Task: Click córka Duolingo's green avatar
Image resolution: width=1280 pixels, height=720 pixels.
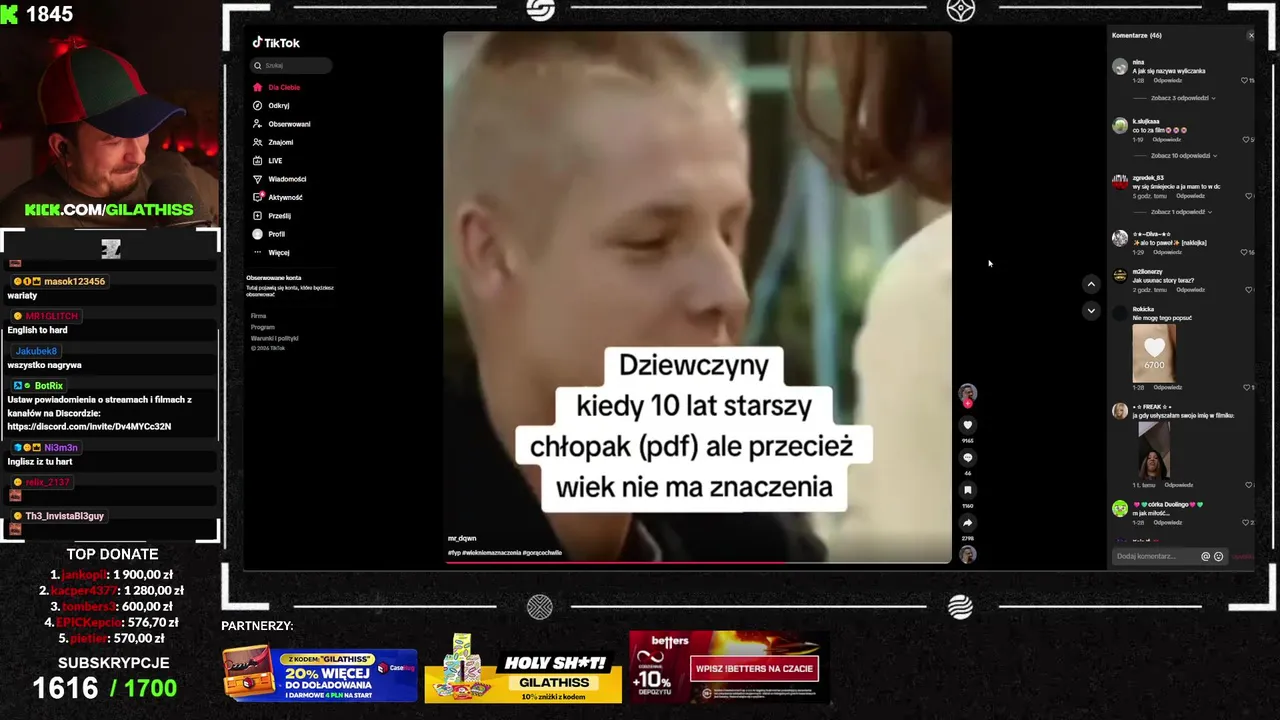Action: coord(1120,508)
